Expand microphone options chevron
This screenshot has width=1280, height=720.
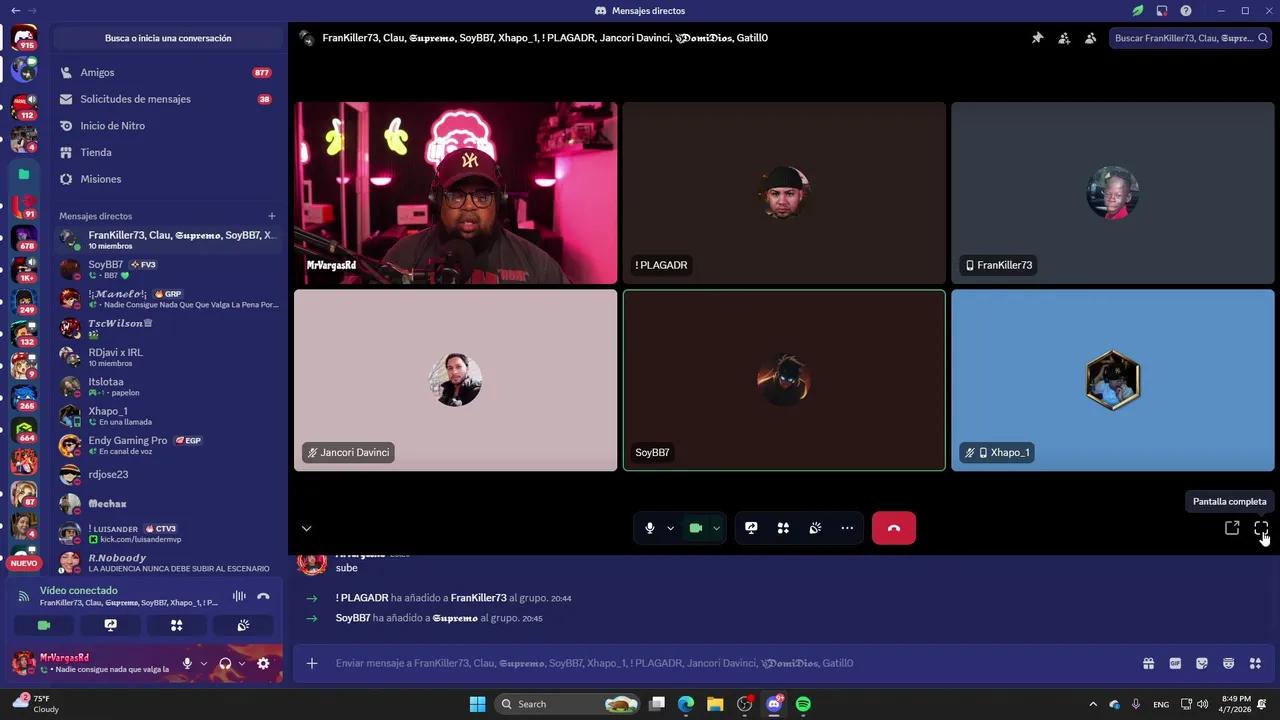click(x=668, y=527)
